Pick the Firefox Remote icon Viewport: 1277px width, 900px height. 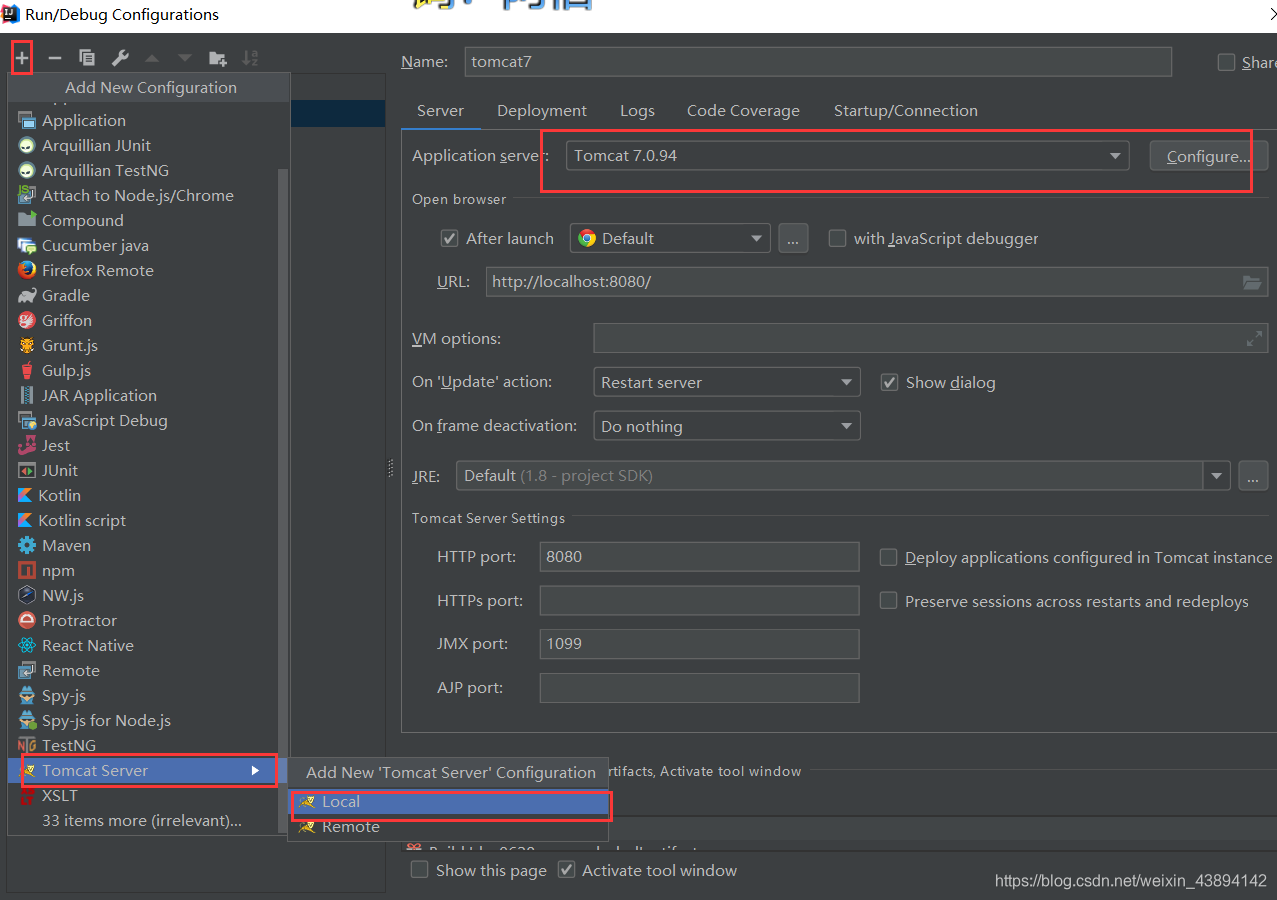[27, 270]
